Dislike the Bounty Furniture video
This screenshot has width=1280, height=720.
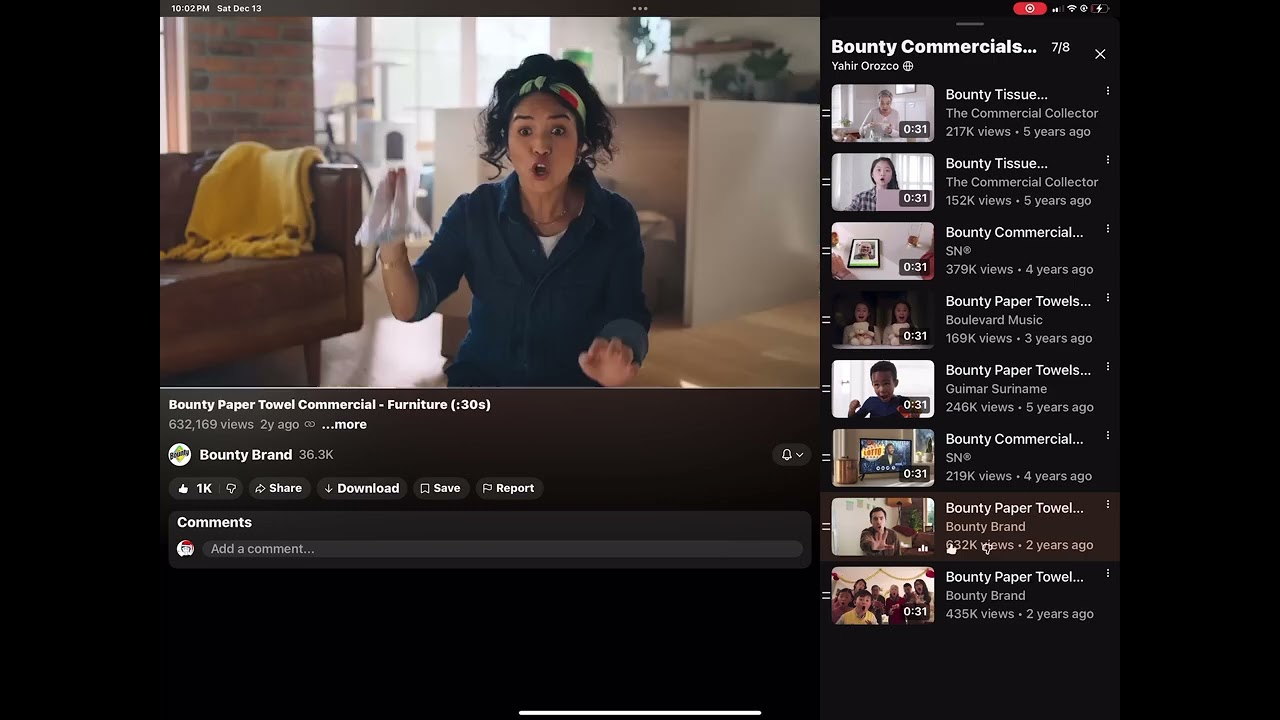pos(231,488)
